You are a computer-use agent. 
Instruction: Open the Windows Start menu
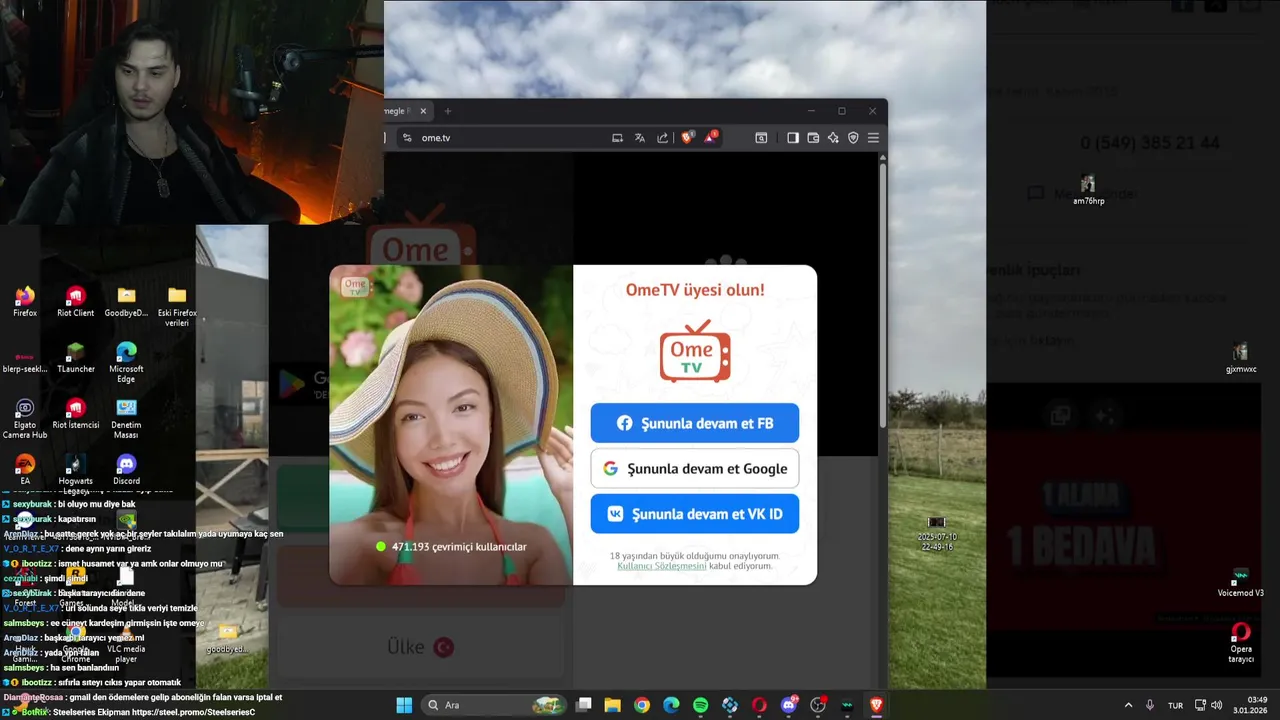tap(404, 705)
